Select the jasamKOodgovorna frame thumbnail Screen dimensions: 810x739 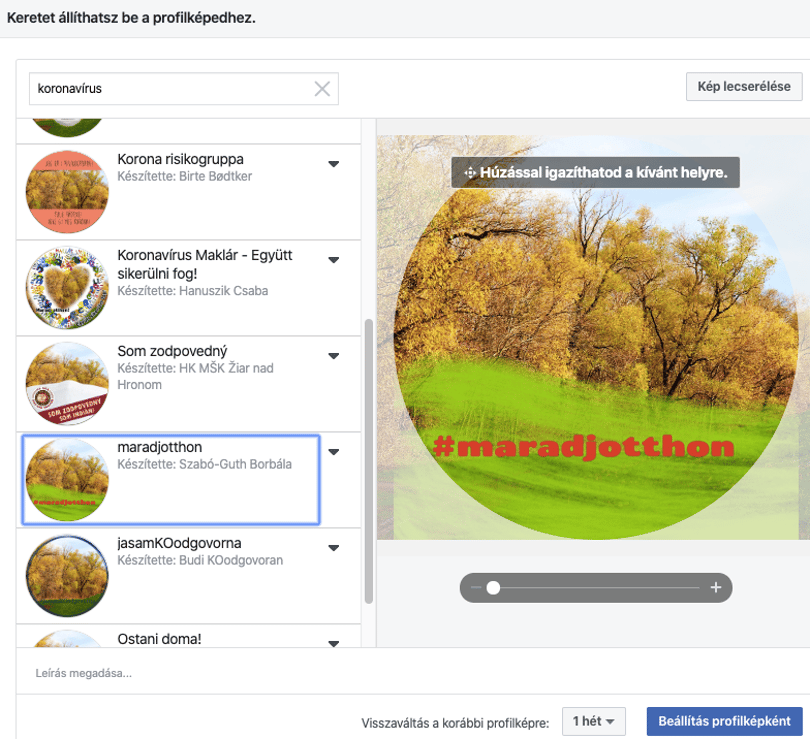pos(67,576)
